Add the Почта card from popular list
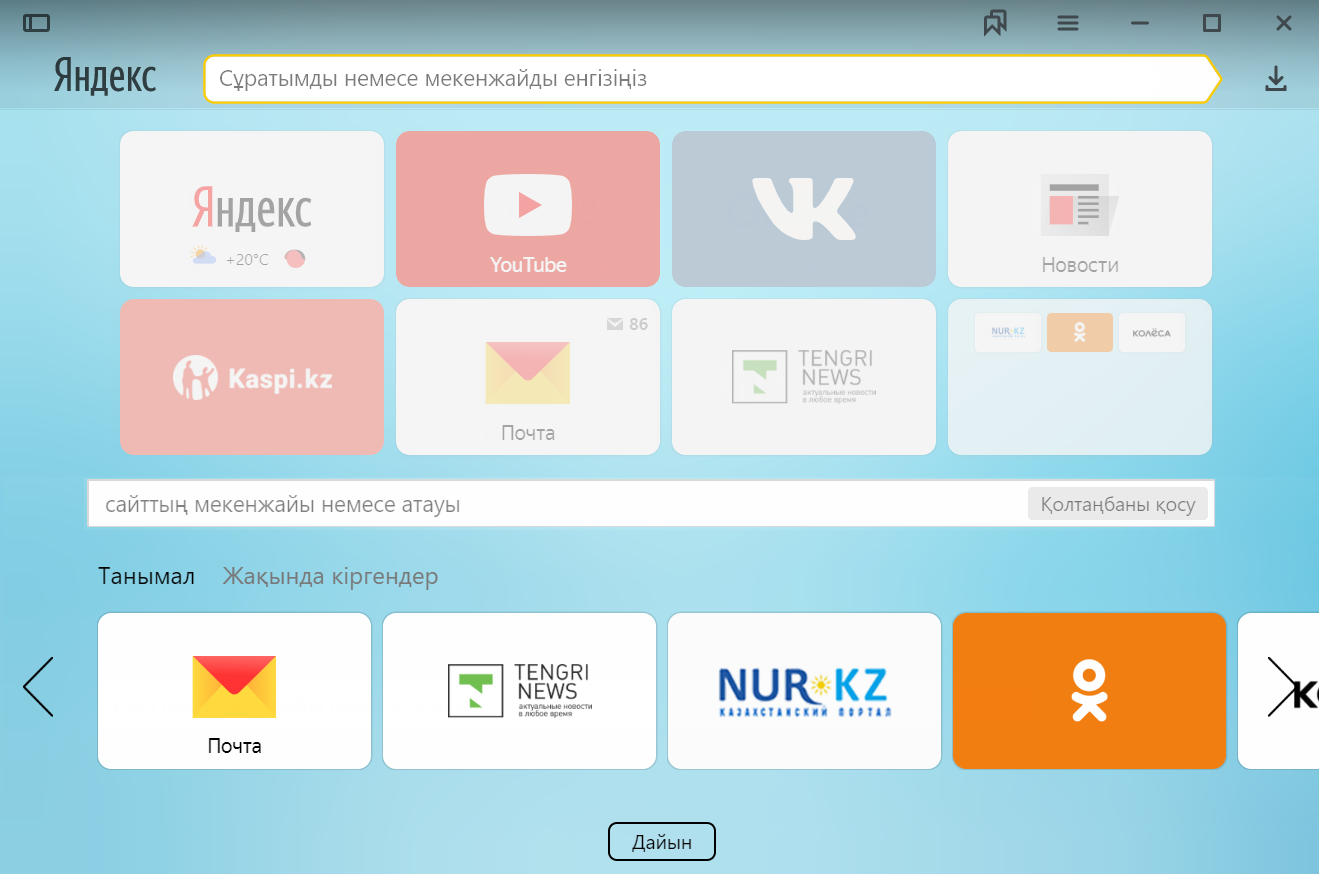The height and width of the screenshot is (874, 1319). (234, 691)
